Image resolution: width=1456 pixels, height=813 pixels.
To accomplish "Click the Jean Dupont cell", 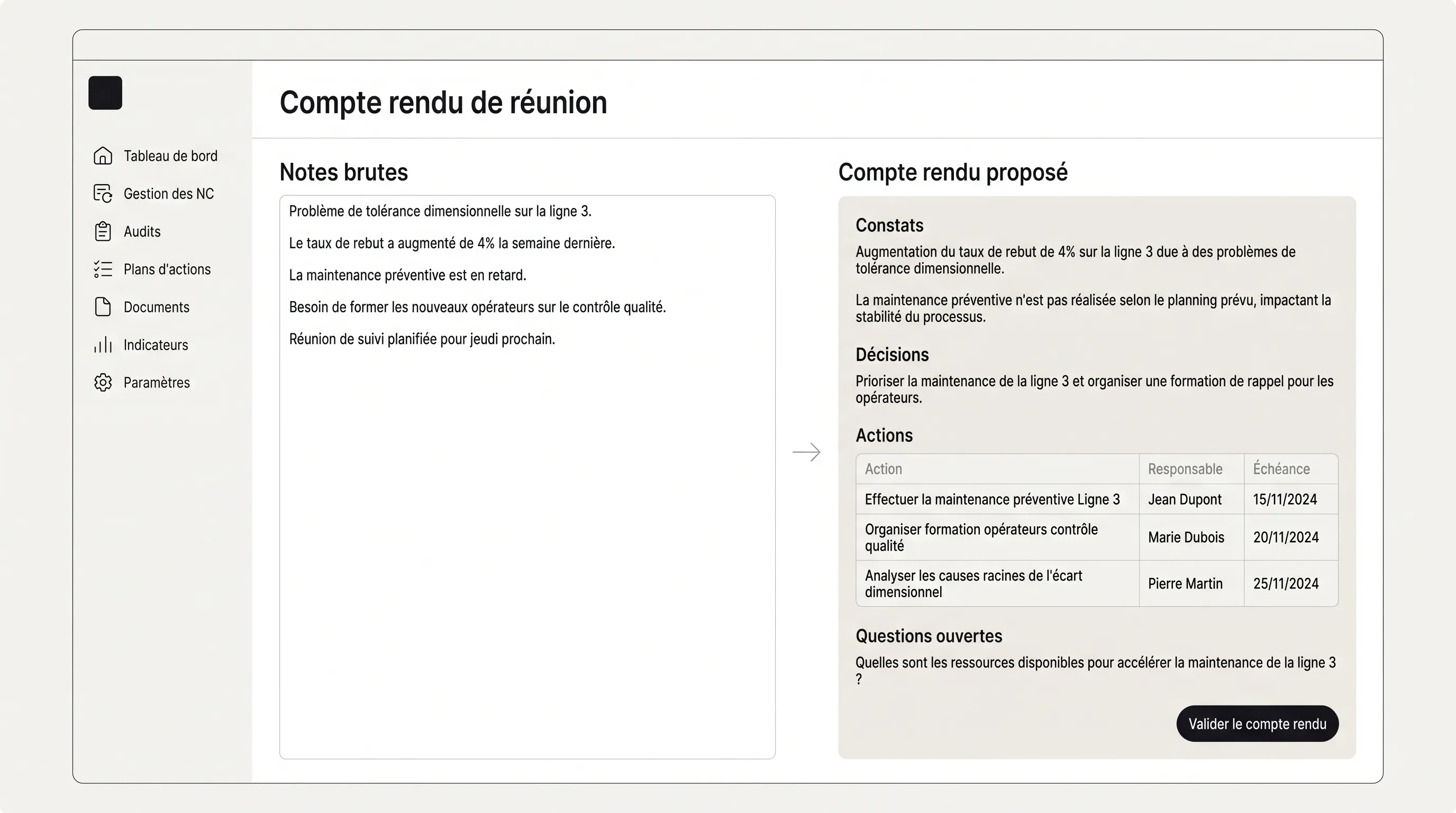I will click(1191, 499).
